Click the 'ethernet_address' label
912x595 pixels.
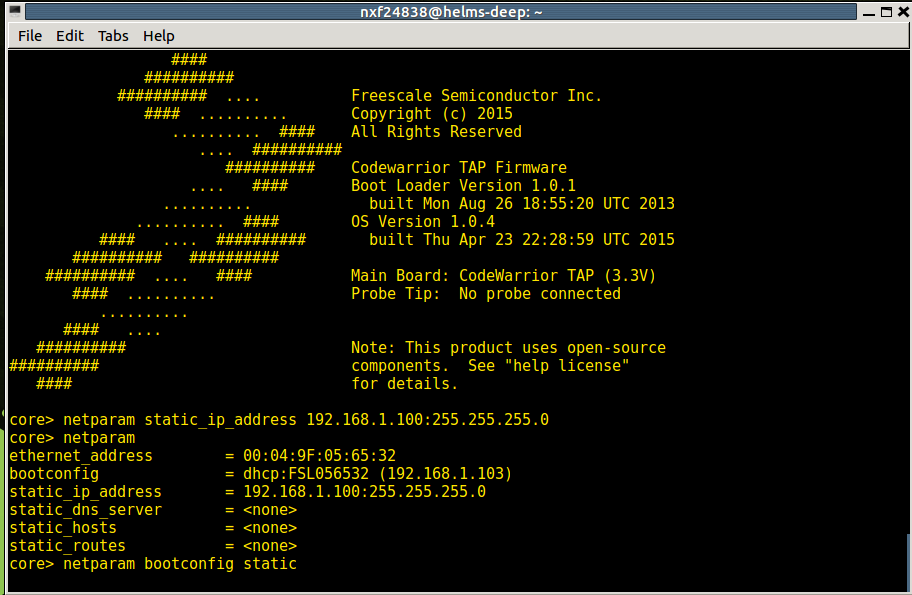(x=81, y=456)
